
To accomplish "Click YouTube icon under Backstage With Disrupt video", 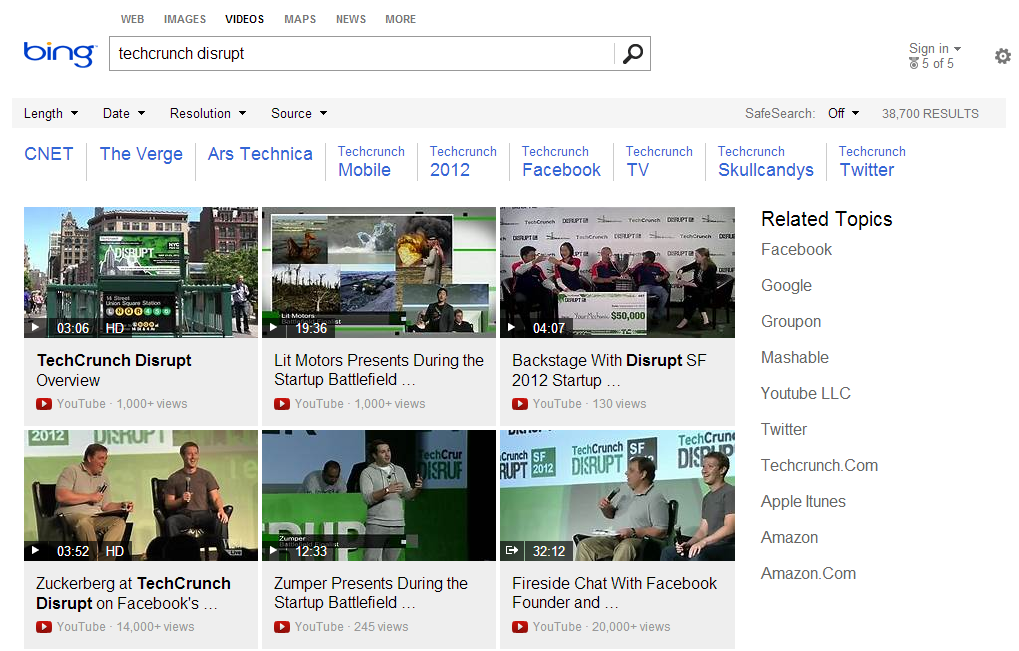I will tap(520, 404).
